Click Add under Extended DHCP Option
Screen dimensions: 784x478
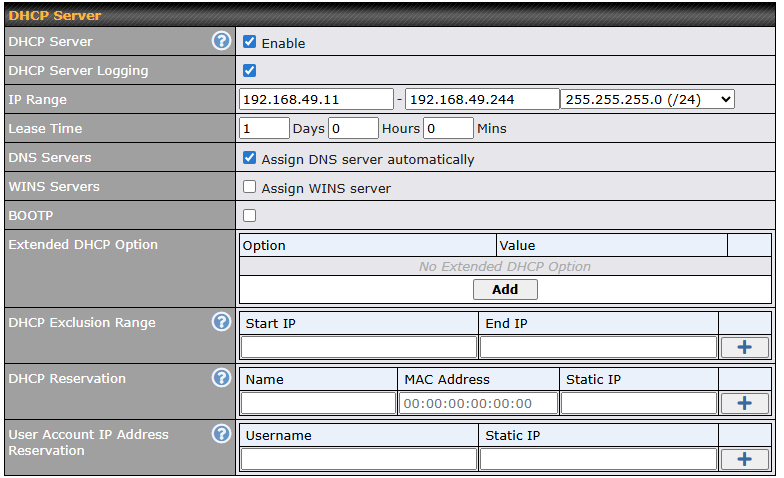(x=505, y=289)
